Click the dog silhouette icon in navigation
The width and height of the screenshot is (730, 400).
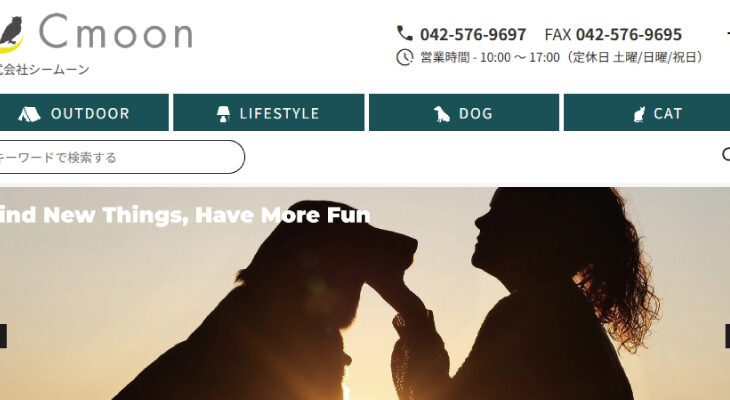441,114
